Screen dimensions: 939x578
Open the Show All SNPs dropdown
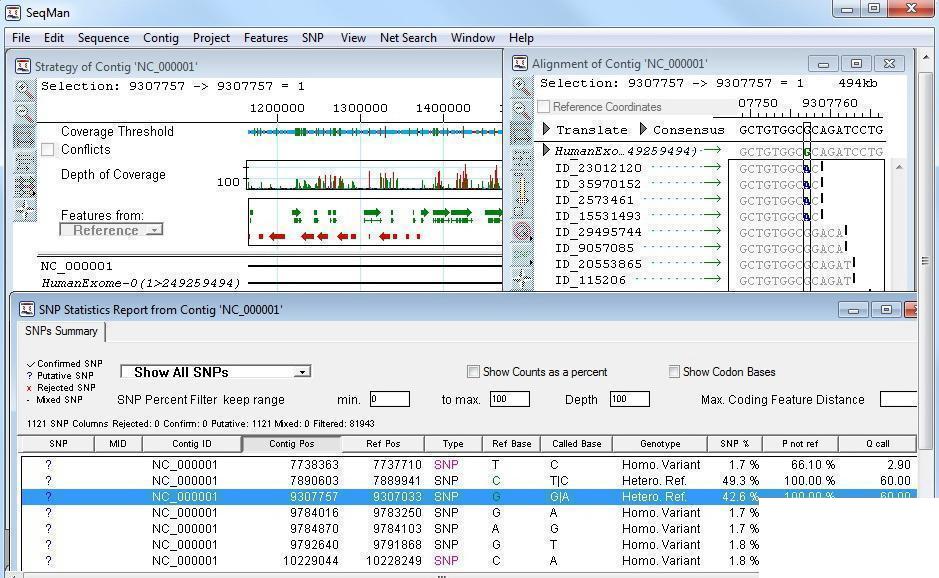[x=216, y=372]
